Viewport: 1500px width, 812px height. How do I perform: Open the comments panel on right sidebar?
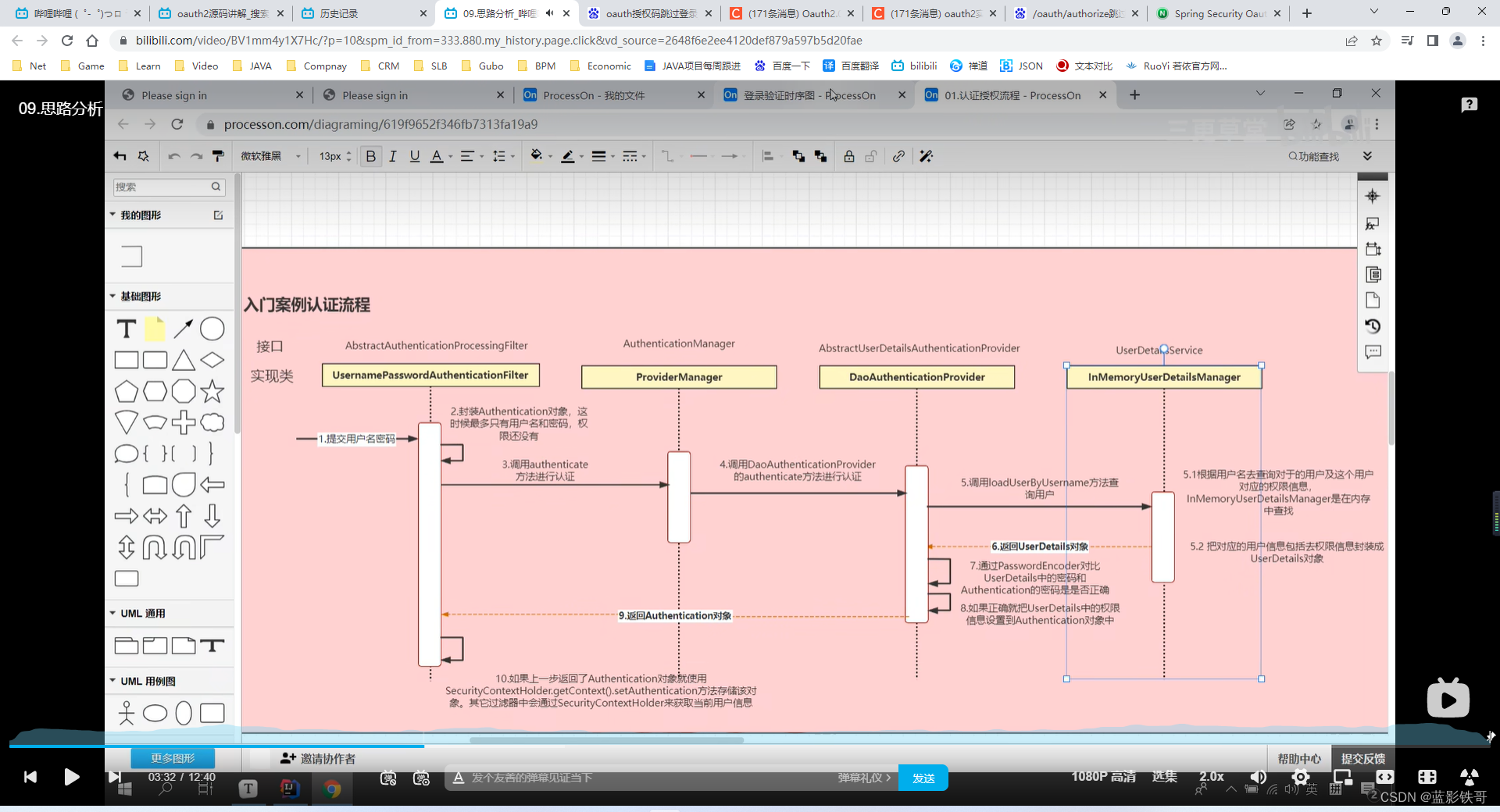[1373, 352]
